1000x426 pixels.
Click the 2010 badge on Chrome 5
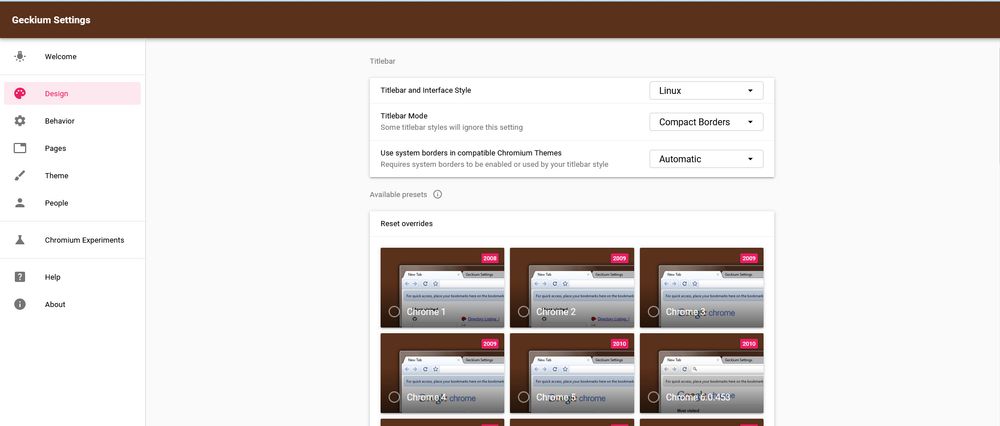(x=619, y=344)
